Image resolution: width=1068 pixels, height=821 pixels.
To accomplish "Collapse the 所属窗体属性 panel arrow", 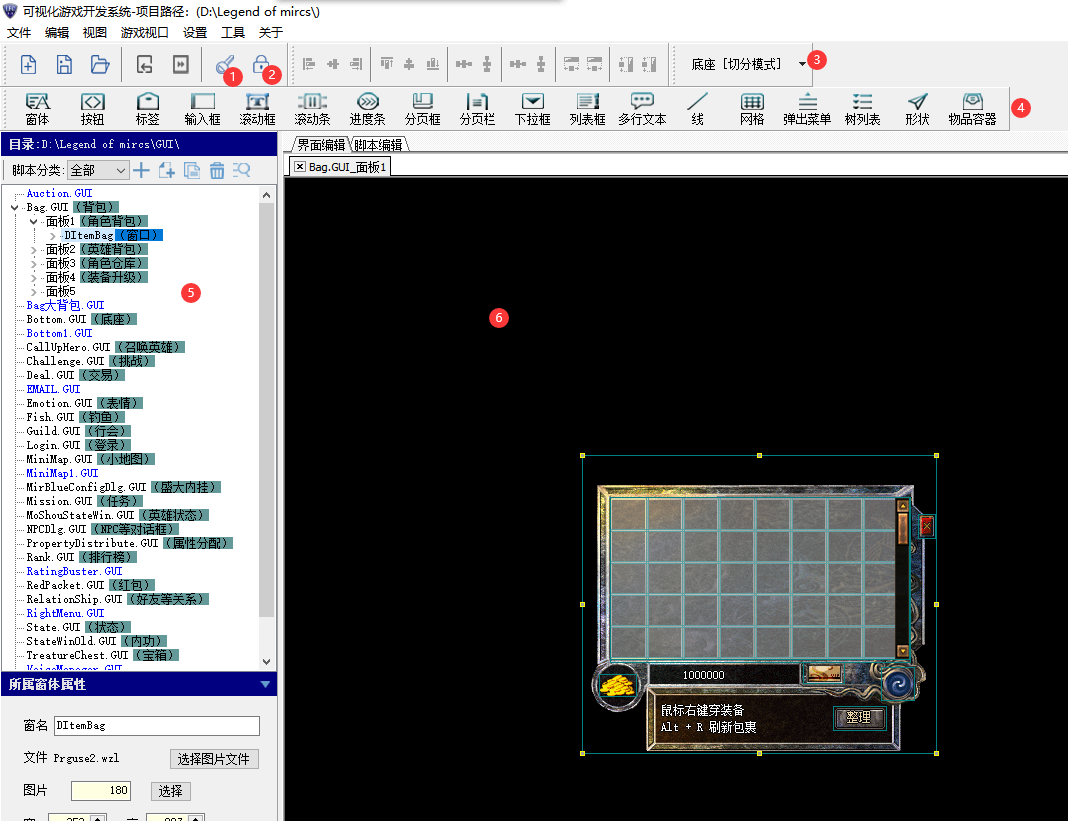I will (265, 684).
